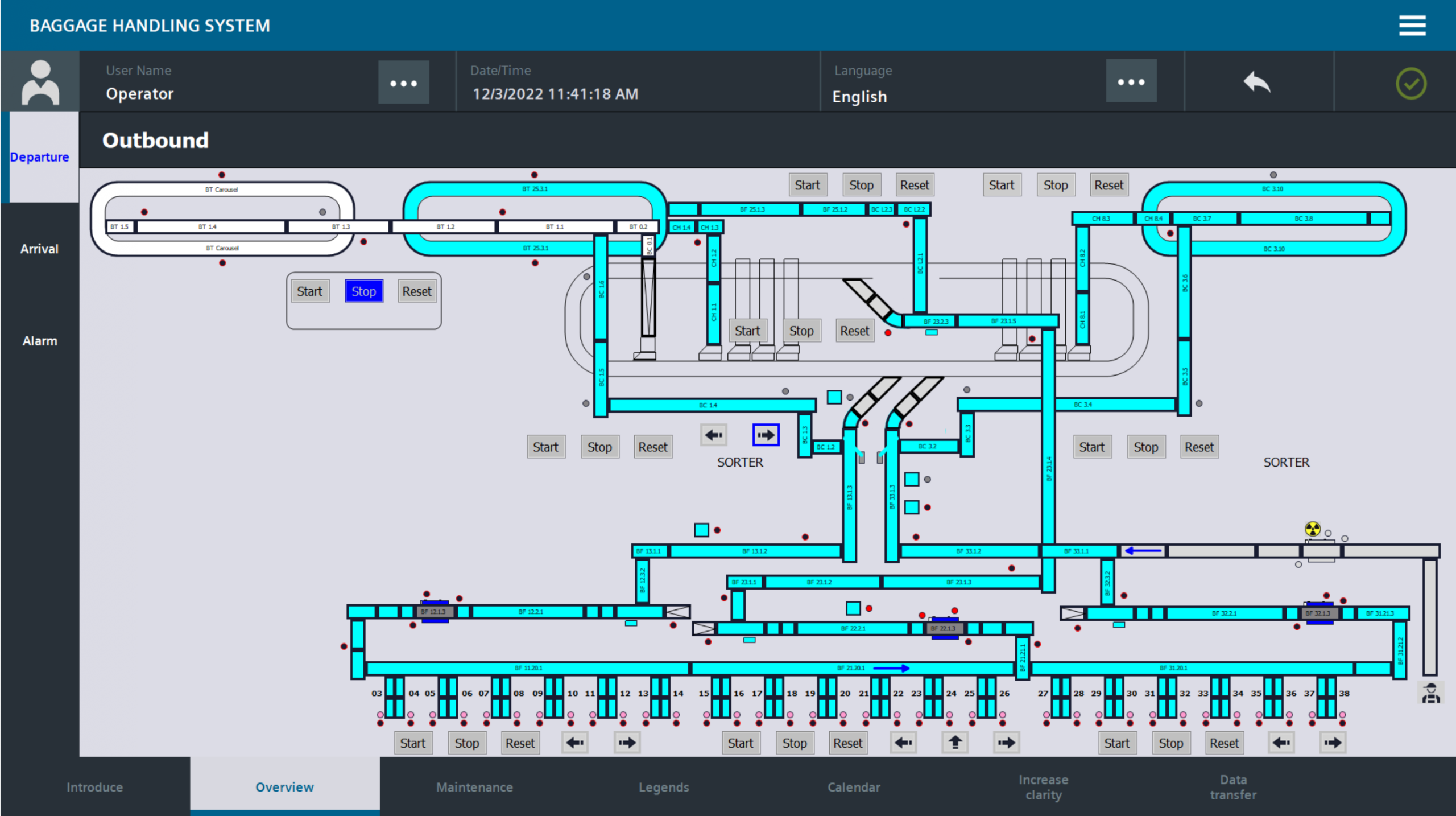The height and width of the screenshot is (816, 1456).
Task: Open Language options ellipsis button
Action: coord(1131,81)
